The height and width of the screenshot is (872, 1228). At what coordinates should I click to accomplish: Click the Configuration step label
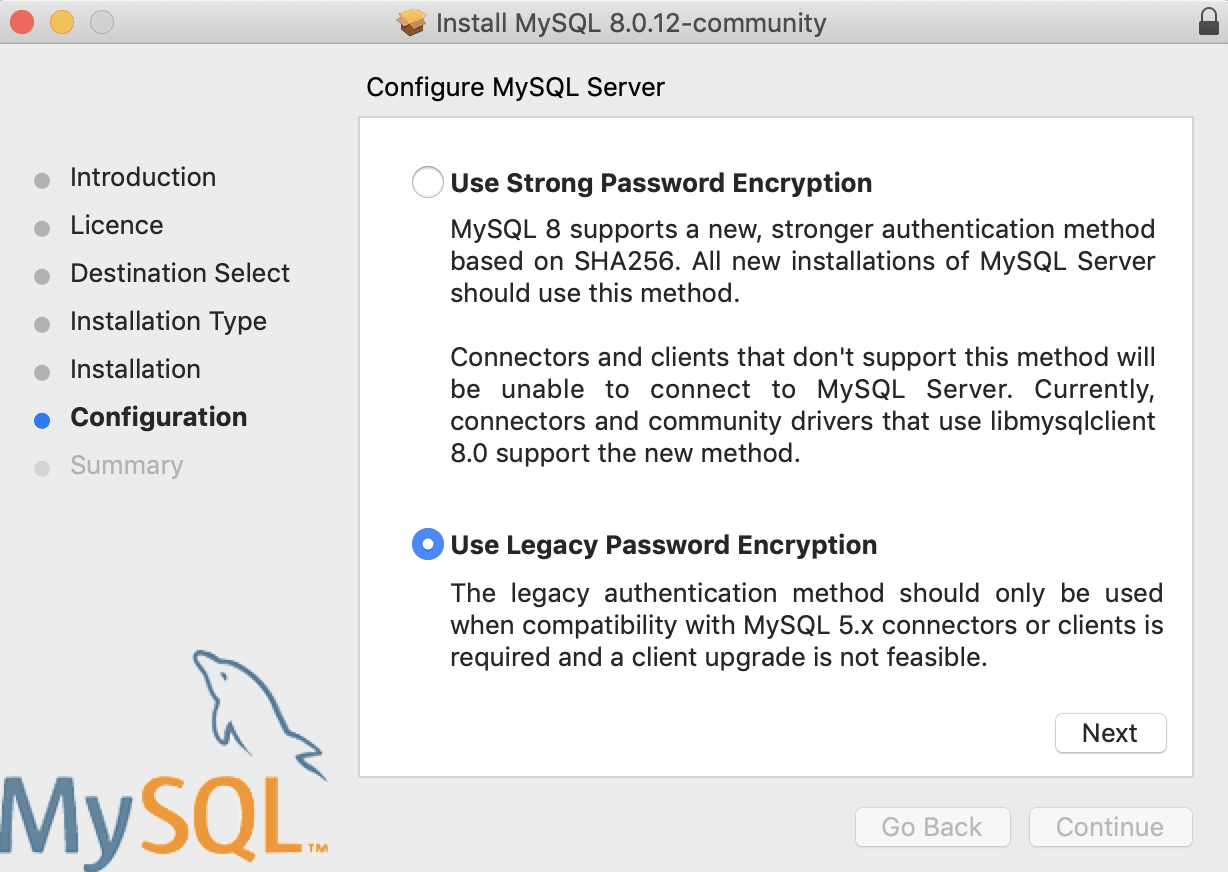[x=158, y=417]
